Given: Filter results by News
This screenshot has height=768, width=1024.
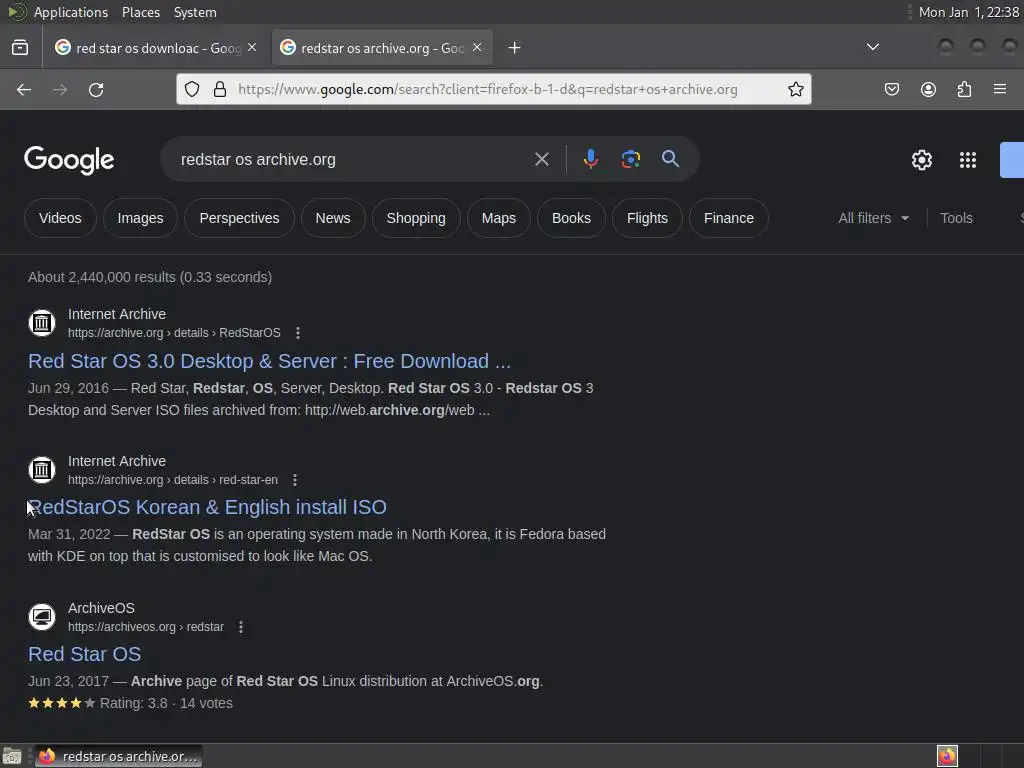Looking at the screenshot, I should click(333, 218).
